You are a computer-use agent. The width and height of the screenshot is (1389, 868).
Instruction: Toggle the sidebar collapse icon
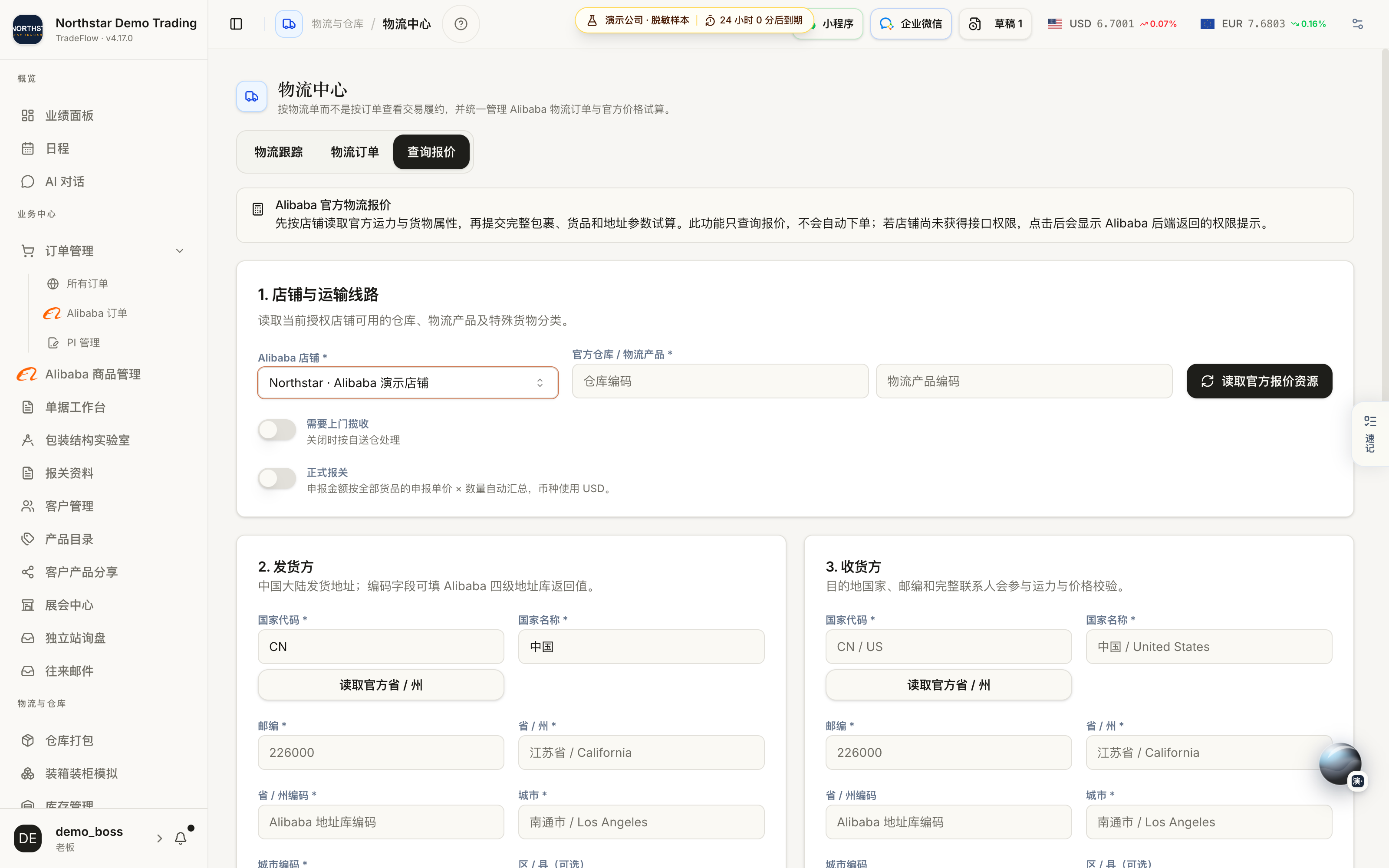tap(236, 23)
